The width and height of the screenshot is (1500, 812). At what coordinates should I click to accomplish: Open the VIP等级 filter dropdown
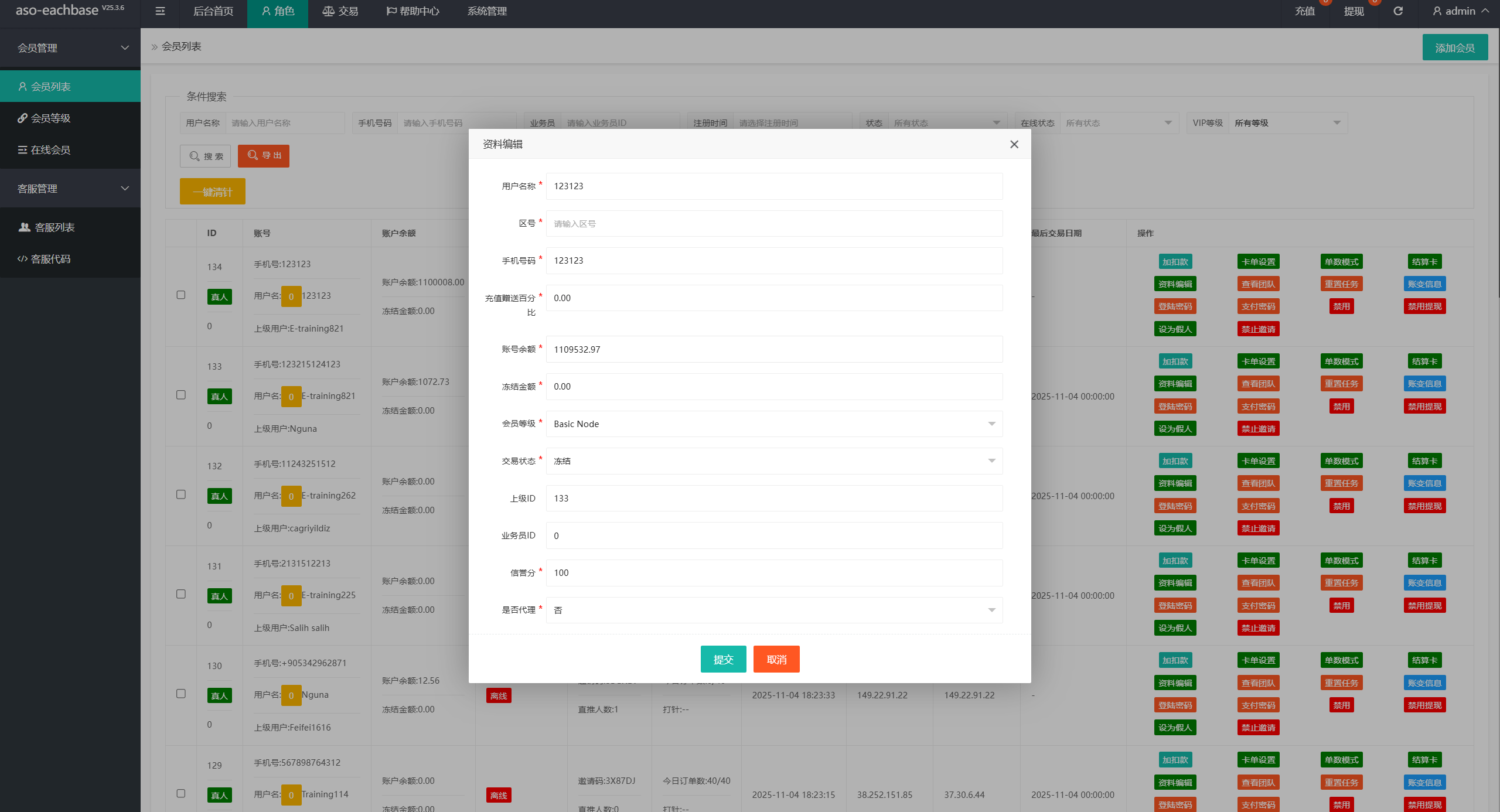point(1288,123)
